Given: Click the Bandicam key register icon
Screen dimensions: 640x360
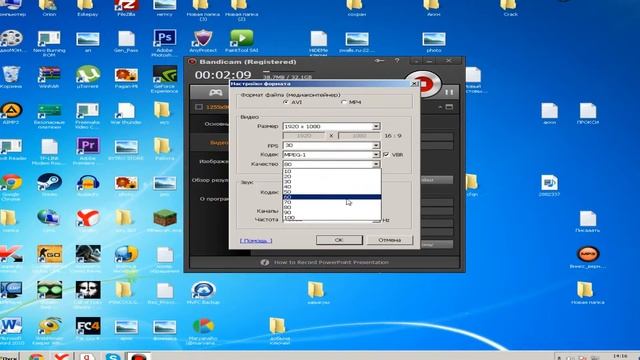Looking at the screenshot, I should pos(379,61).
